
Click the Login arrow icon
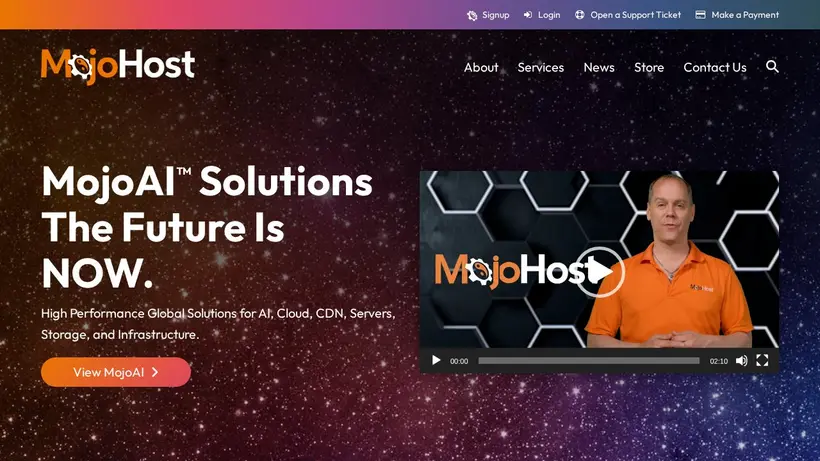coord(528,15)
